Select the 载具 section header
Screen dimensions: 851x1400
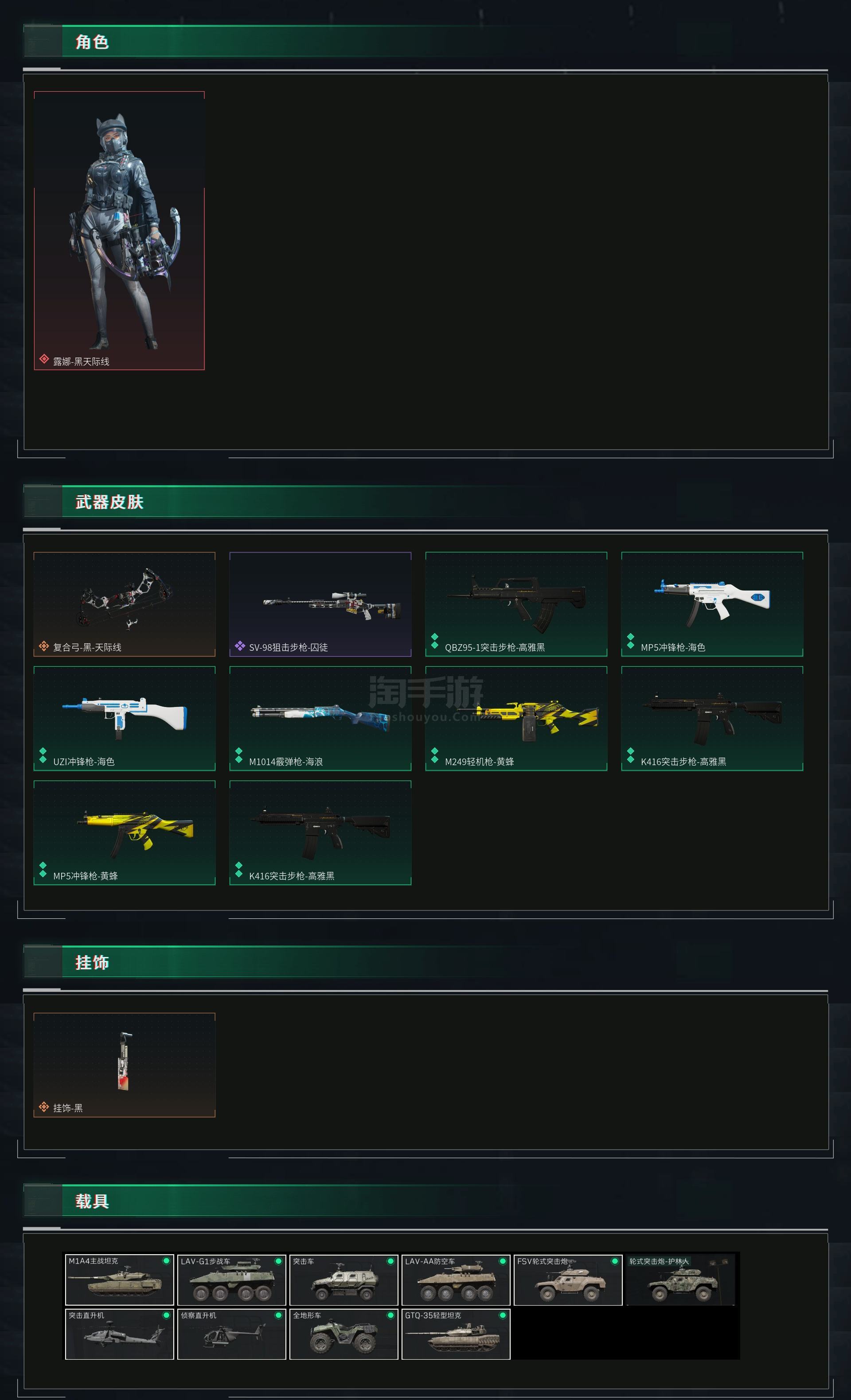point(91,1201)
